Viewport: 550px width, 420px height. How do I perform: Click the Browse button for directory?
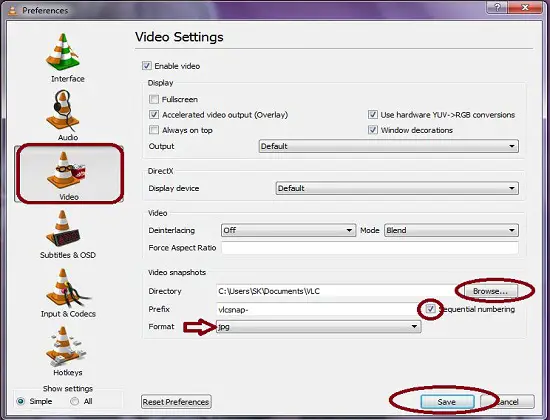point(491,291)
